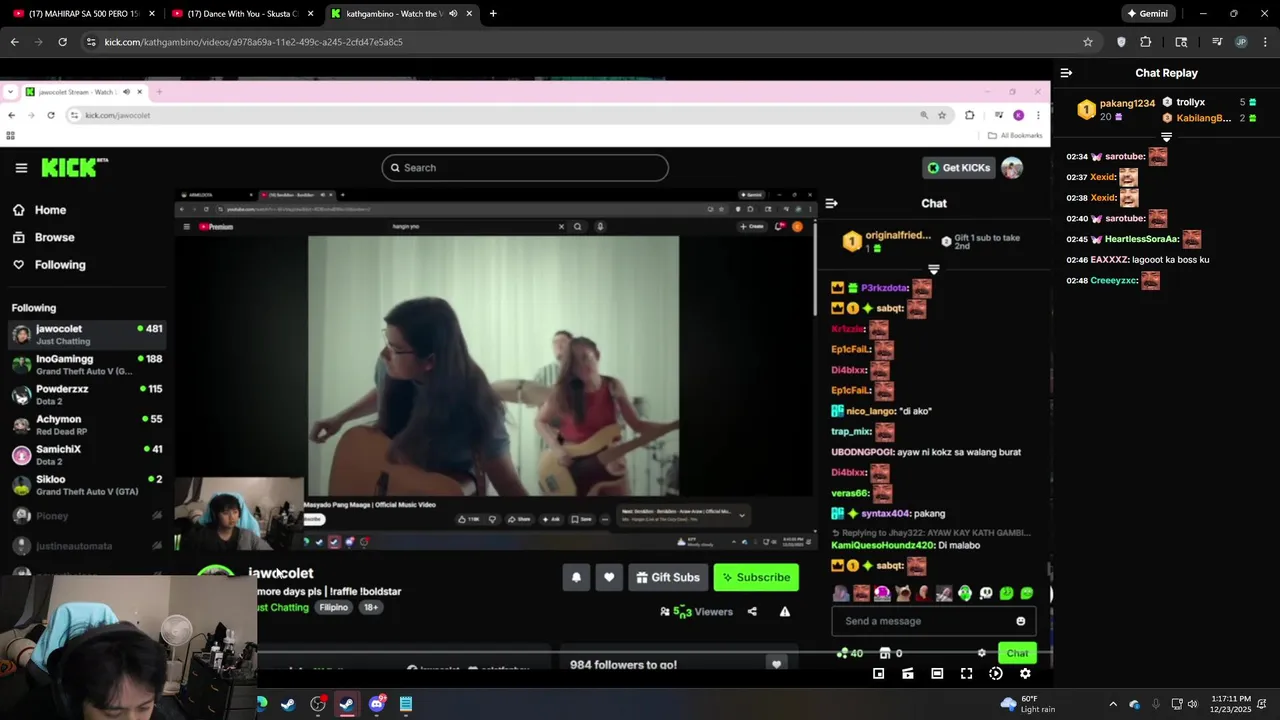Image resolution: width=1280 pixels, height=720 pixels.
Task: Close the 'Dance With You' tab
Action: (310, 14)
